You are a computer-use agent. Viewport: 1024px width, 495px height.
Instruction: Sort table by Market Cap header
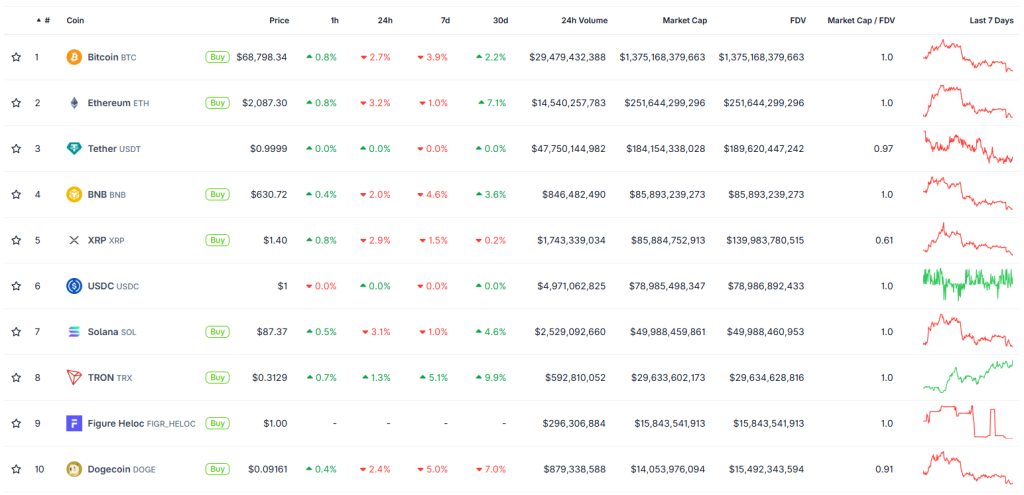pos(684,20)
